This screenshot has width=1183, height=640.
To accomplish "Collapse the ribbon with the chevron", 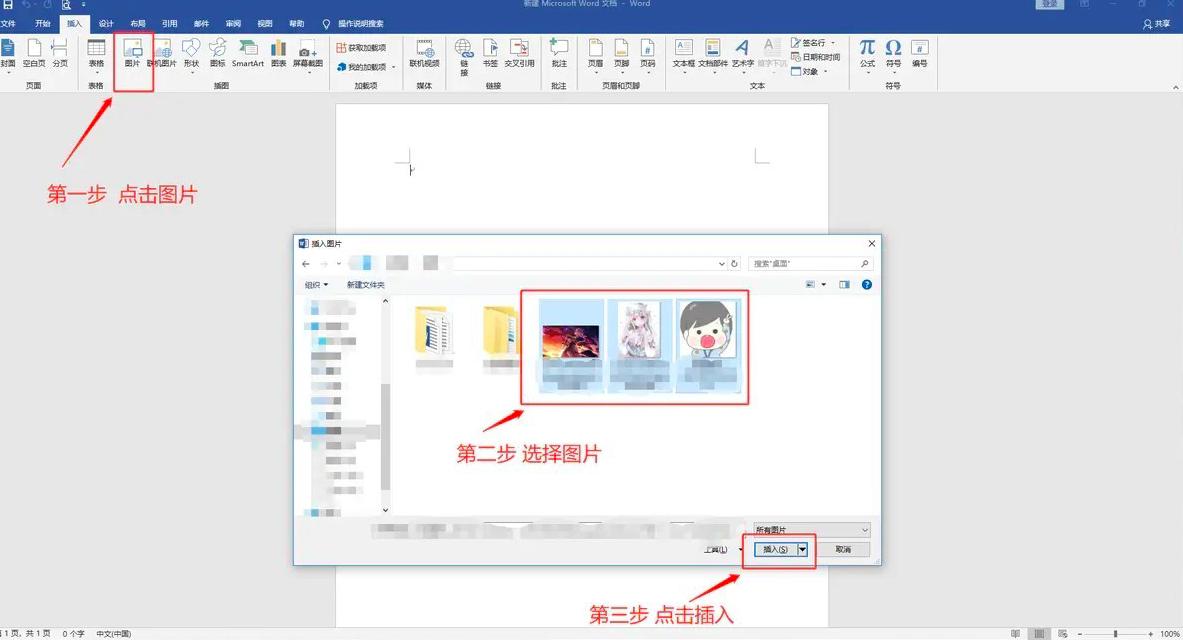I will point(1175,87).
